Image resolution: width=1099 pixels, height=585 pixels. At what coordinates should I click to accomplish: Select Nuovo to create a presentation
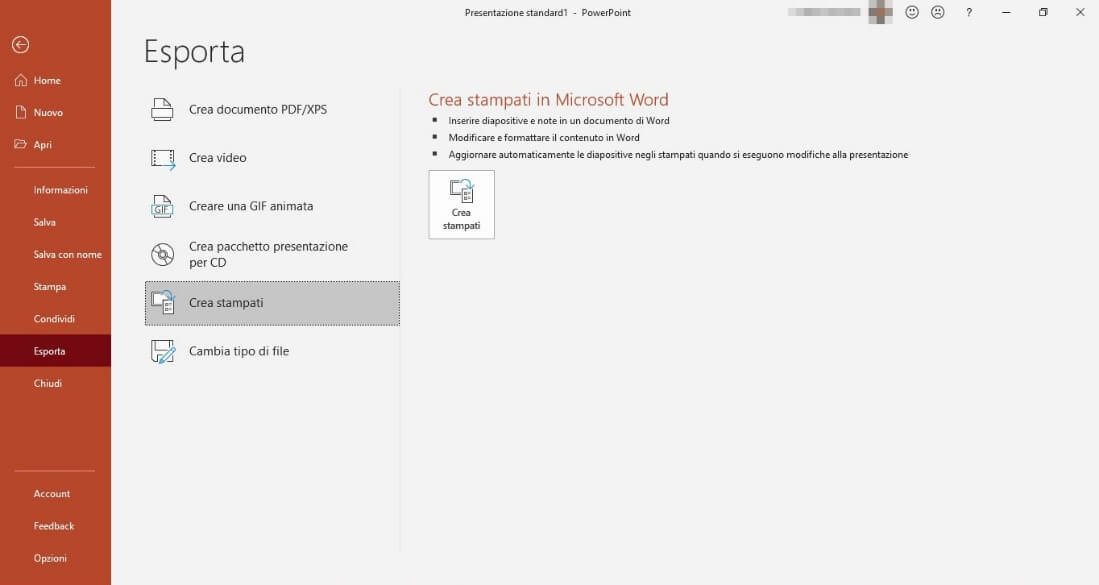pos(48,112)
